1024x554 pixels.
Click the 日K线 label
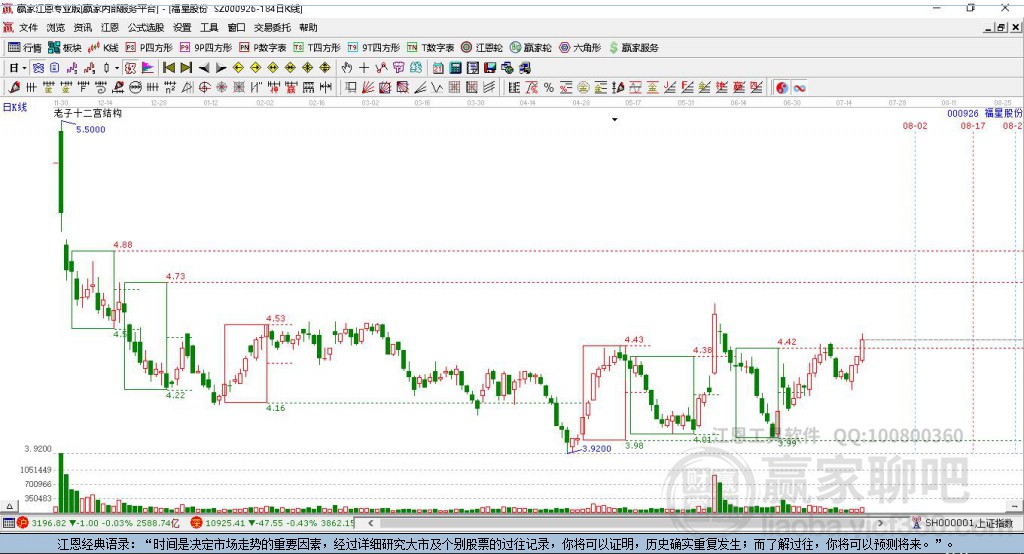click(x=15, y=107)
